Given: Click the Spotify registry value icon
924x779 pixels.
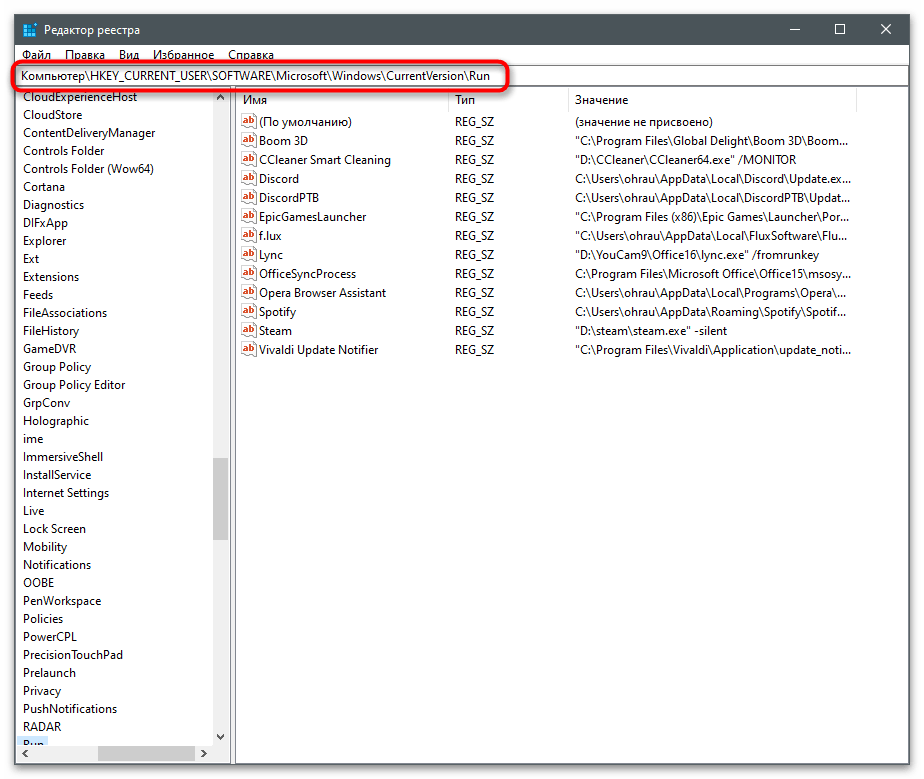Looking at the screenshot, I should tap(250, 312).
